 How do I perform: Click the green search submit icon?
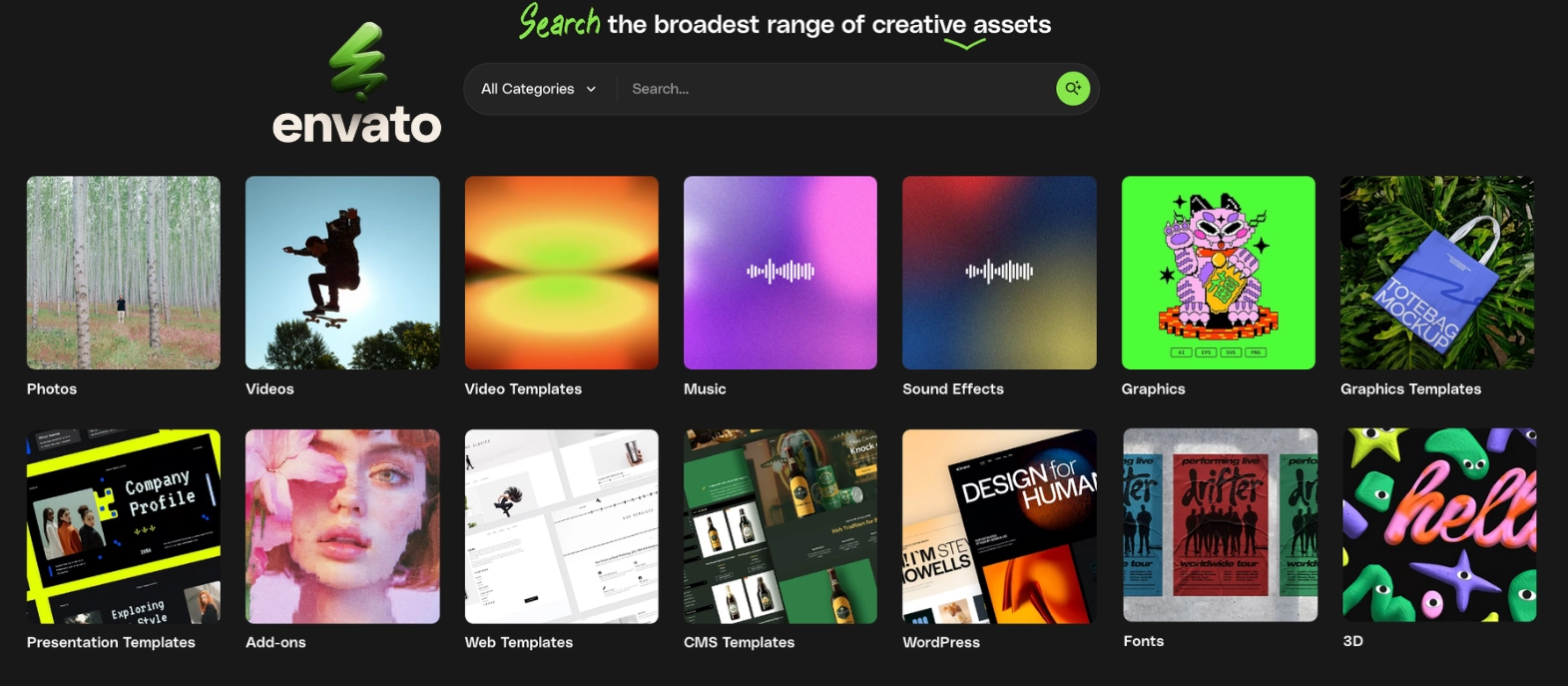(x=1073, y=89)
